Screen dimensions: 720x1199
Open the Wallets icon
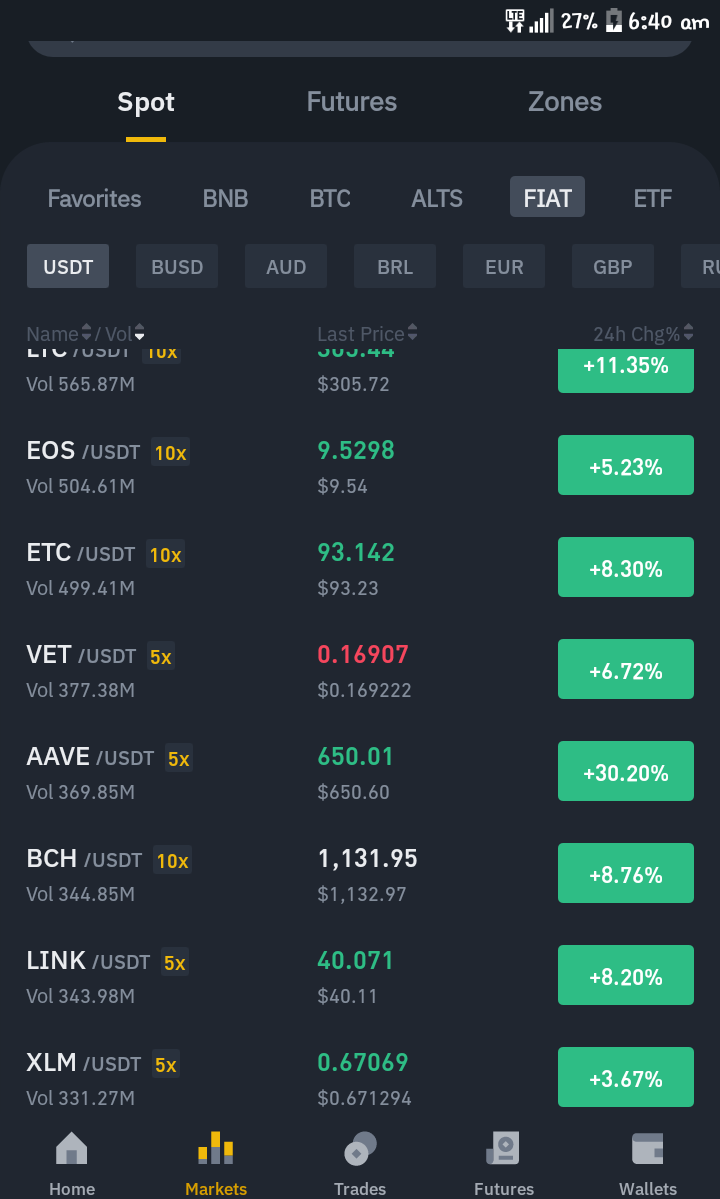pos(647,1149)
